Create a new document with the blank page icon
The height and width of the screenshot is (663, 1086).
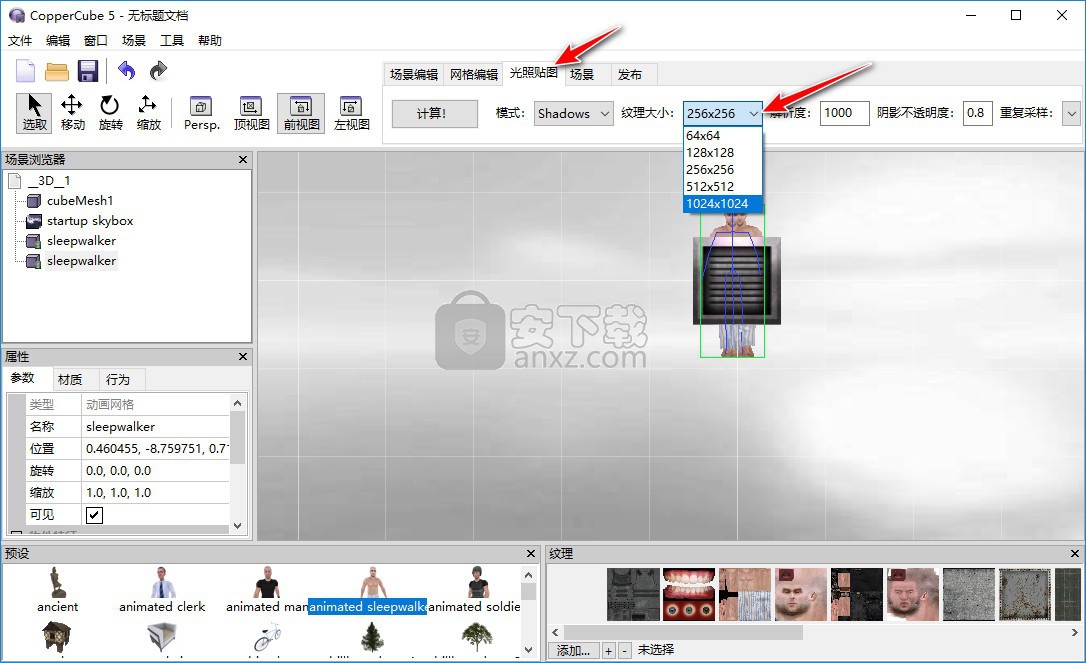(25, 71)
